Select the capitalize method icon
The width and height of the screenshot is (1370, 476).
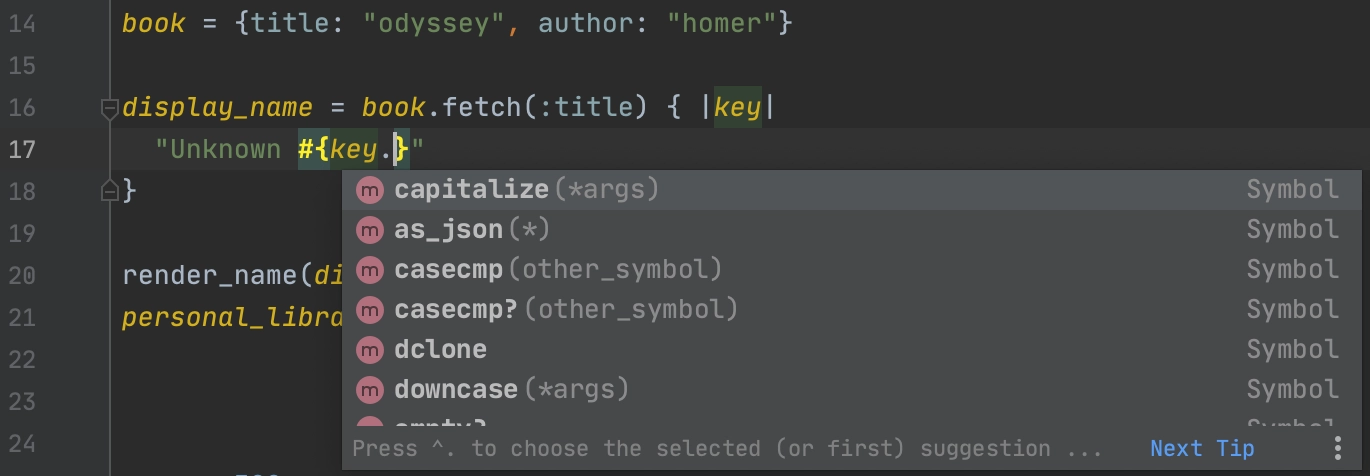(370, 190)
